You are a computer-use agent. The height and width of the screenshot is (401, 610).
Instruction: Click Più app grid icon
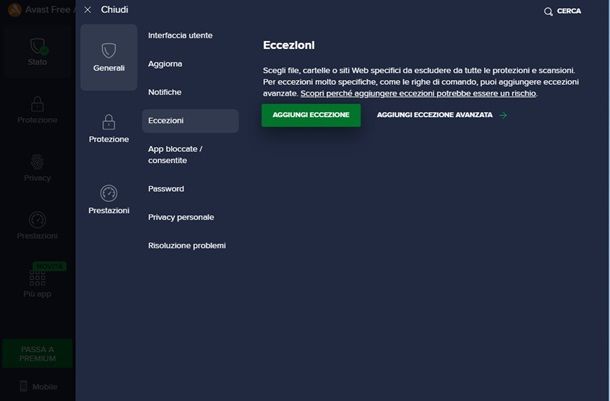[x=37, y=278]
